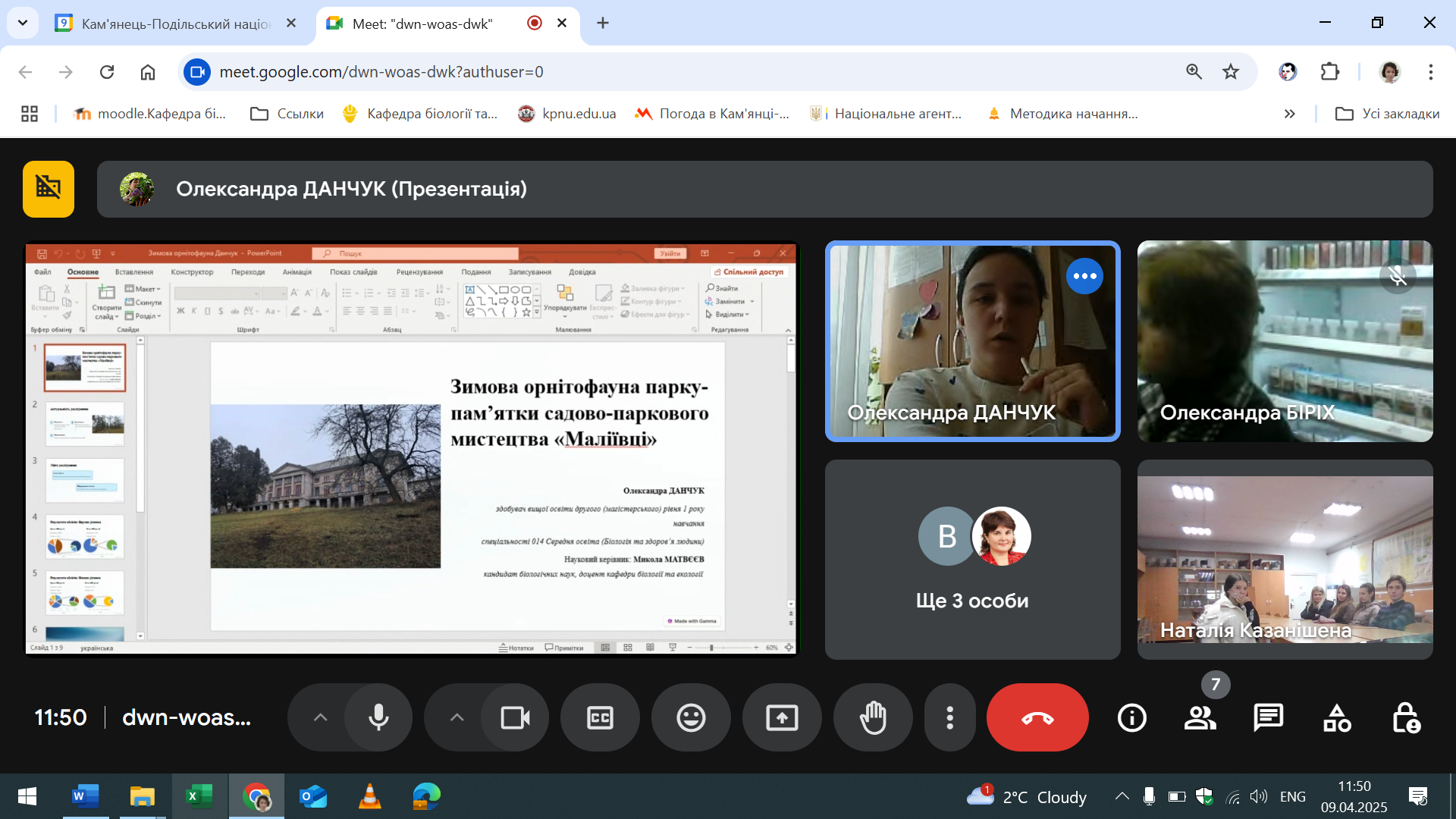The height and width of the screenshot is (819, 1456).
Task: Show the participants list icon
Action: tap(1200, 717)
